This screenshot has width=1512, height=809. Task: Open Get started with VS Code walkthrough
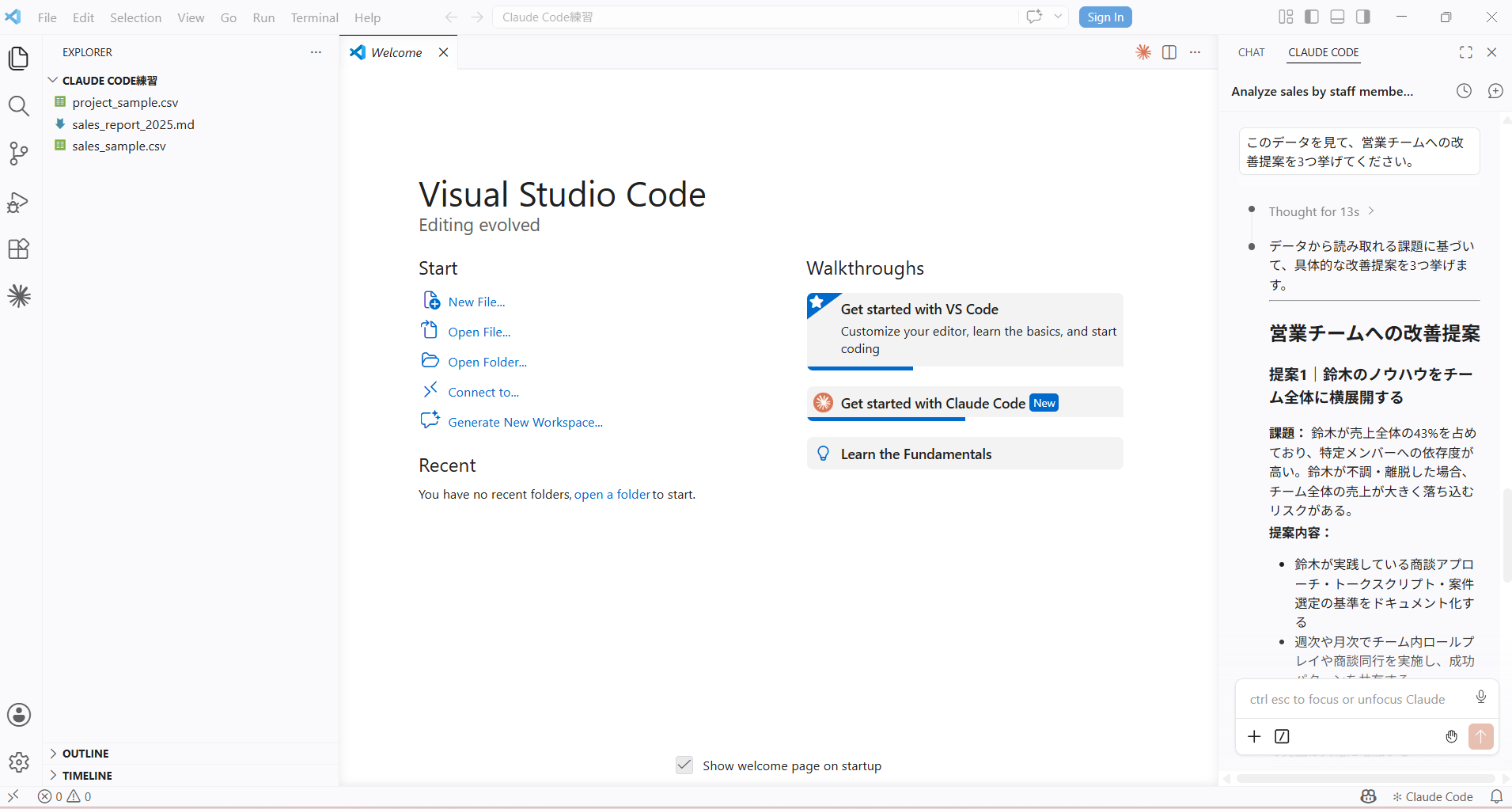point(964,330)
